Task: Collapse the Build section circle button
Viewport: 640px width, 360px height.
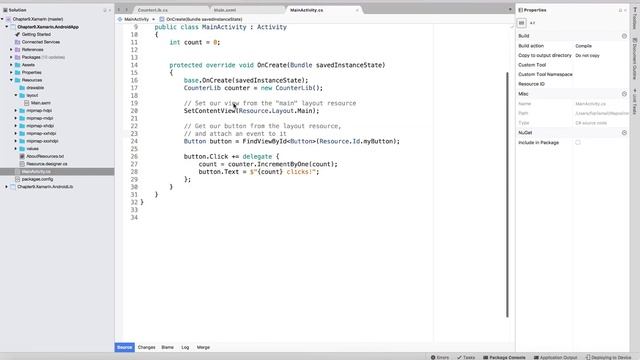Action: coord(624,36)
